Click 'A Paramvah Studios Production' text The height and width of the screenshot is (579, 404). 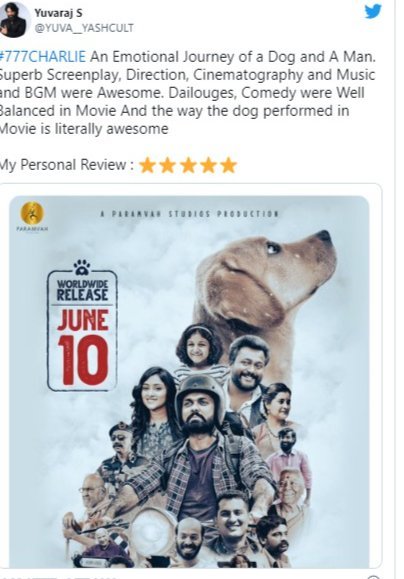(189, 214)
